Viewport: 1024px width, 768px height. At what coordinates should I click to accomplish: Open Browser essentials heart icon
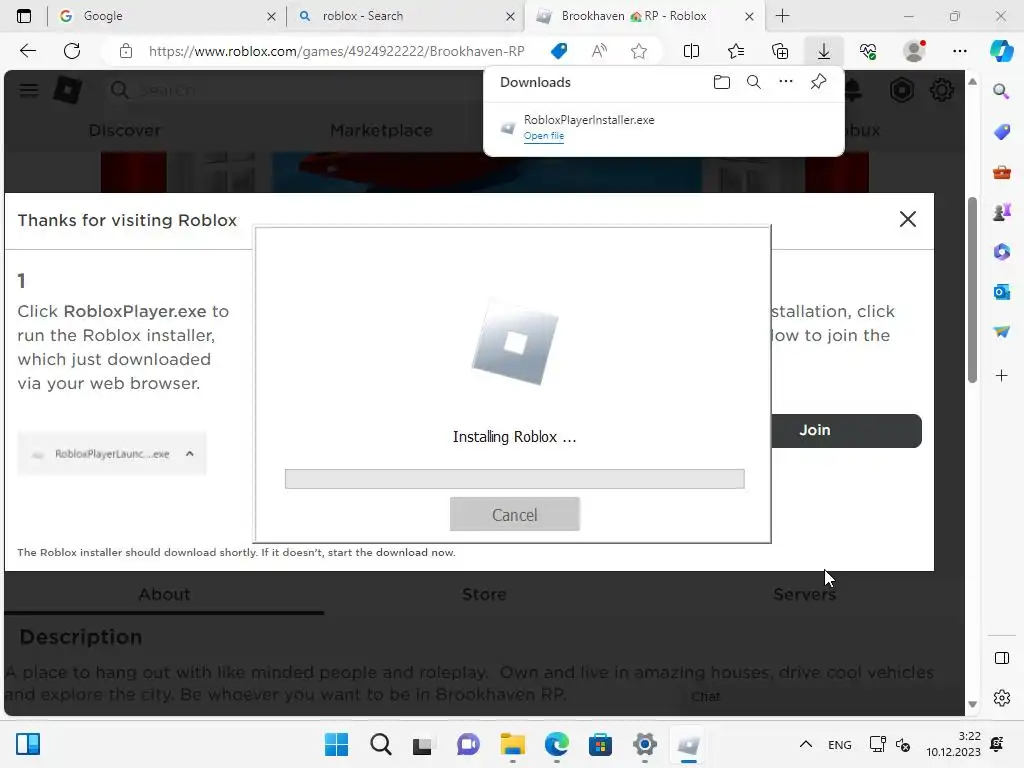(868, 51)
